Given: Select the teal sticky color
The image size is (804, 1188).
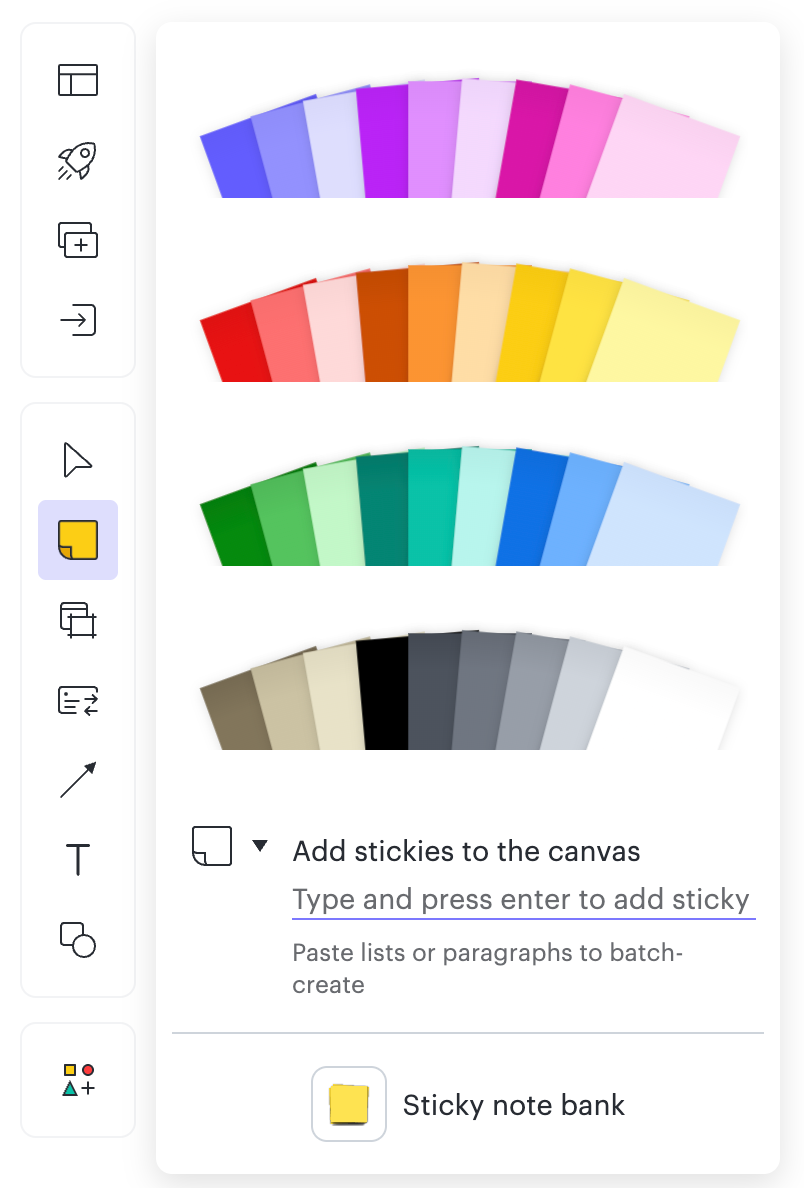Looking at the screenshot, I should (x=433, y=508).
